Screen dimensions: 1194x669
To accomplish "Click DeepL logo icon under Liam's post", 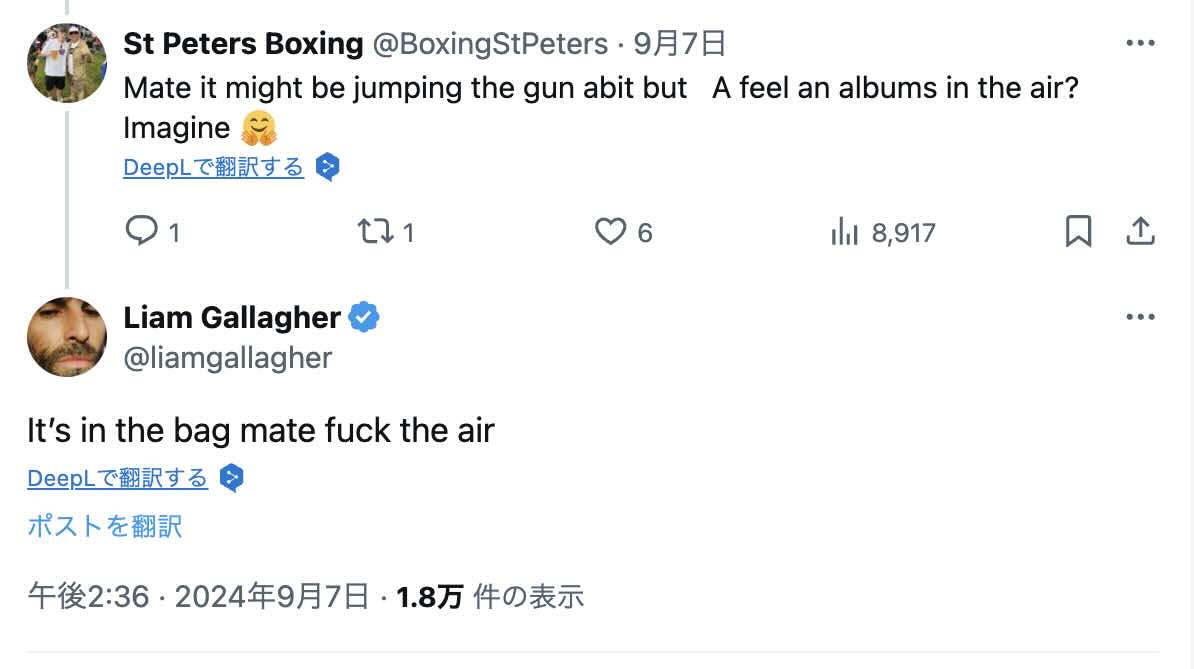I will pos(231,478).
